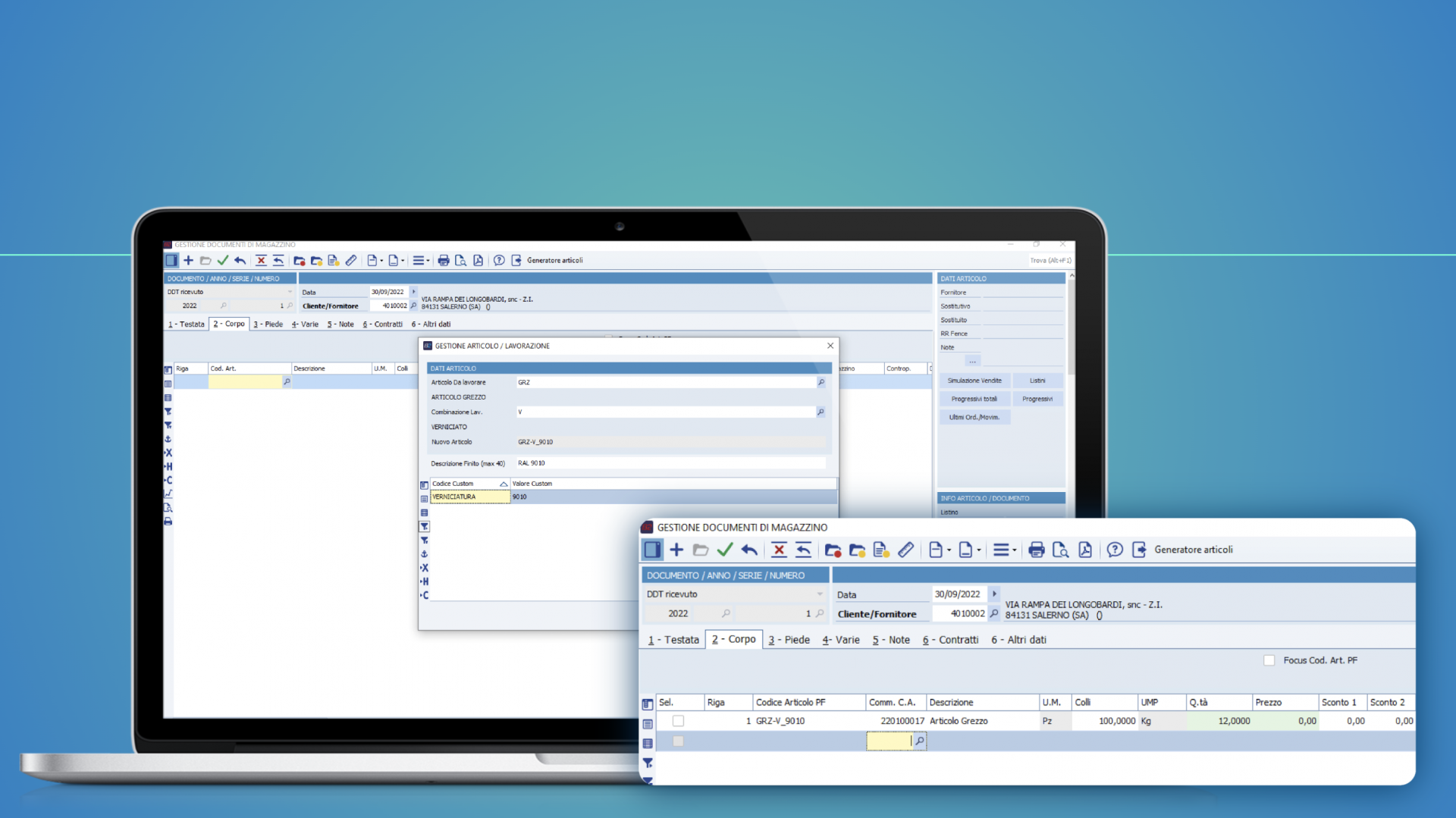Screen dimensions: 1456x818
Task: Click the red X delete icon in enlarged inset
Action: [779, 550]
